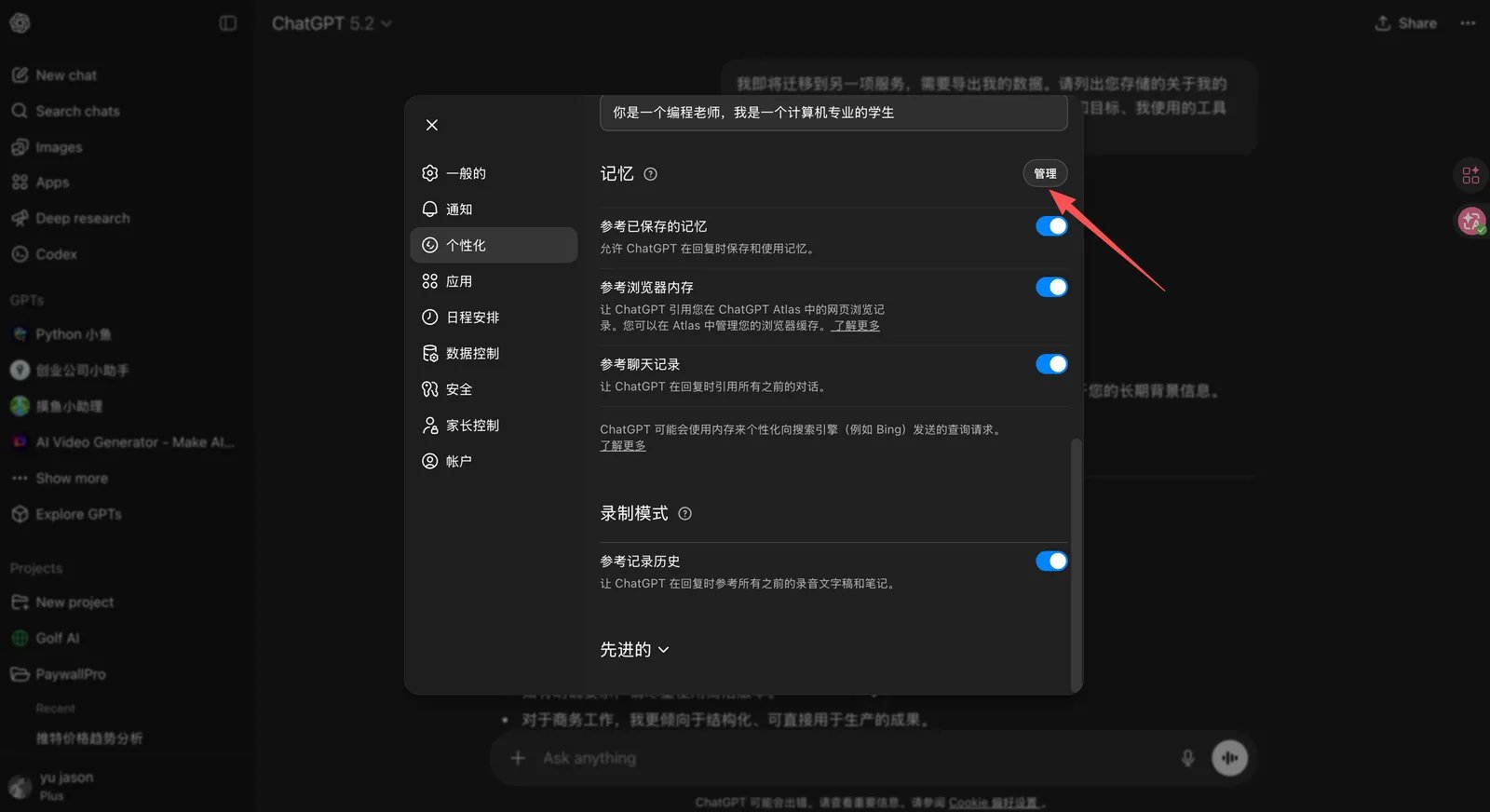This screenshot has height=812, width=1490.
Task: Go to the 家长控制 settings section
Action: (494, 426)
